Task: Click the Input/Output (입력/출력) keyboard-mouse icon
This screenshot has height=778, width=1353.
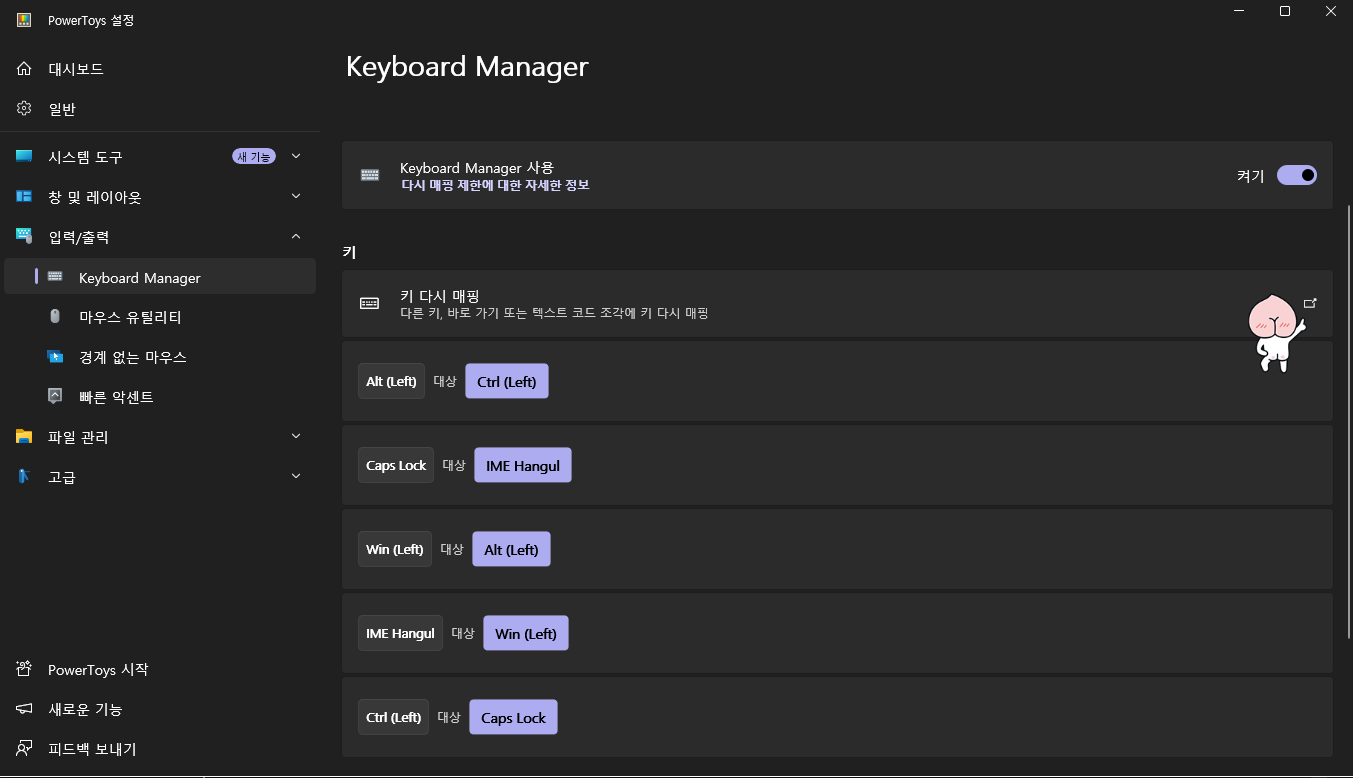Action: pyautogui.click(x=24, y=237)
